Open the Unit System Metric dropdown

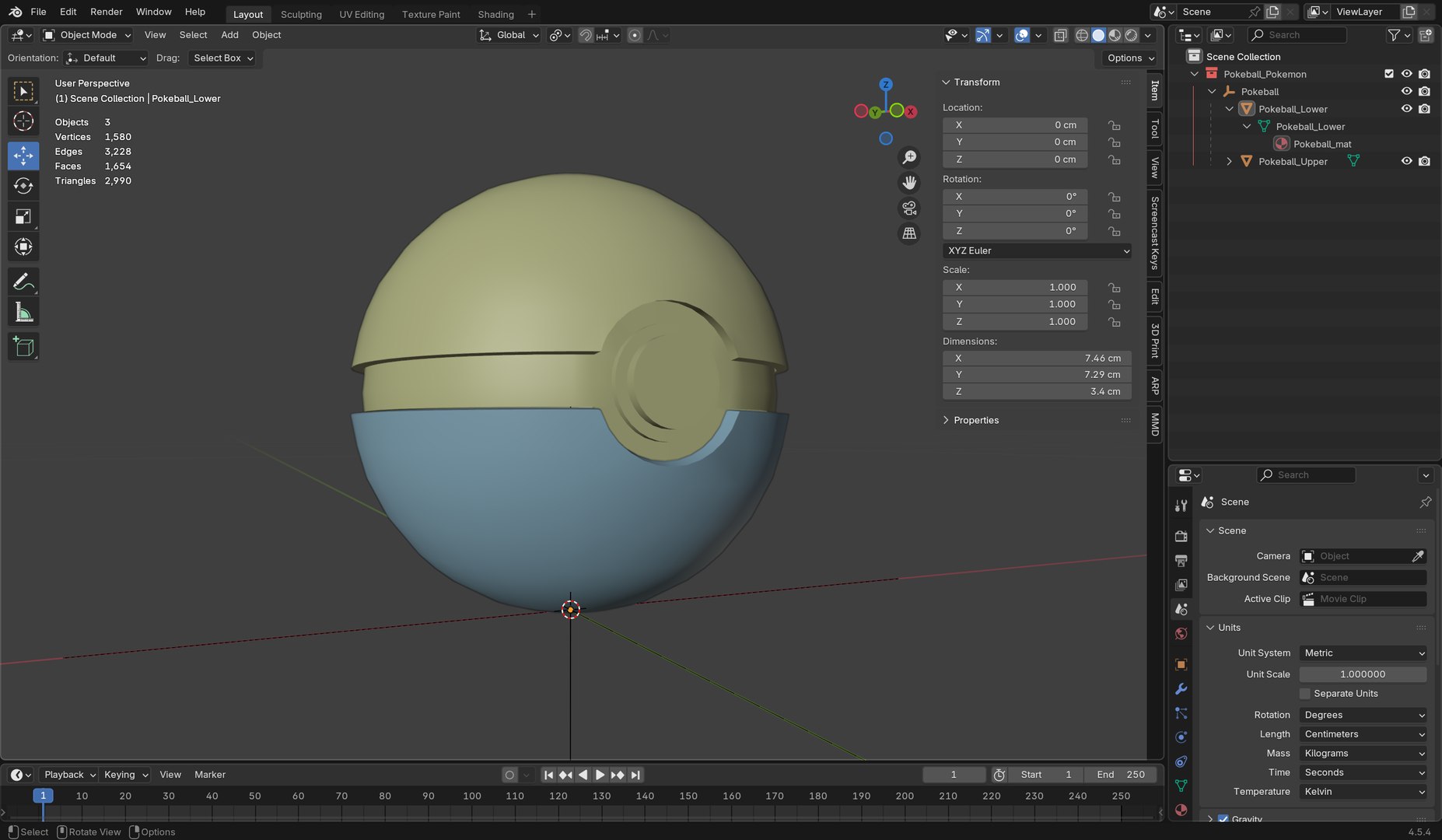point(1363,653)
